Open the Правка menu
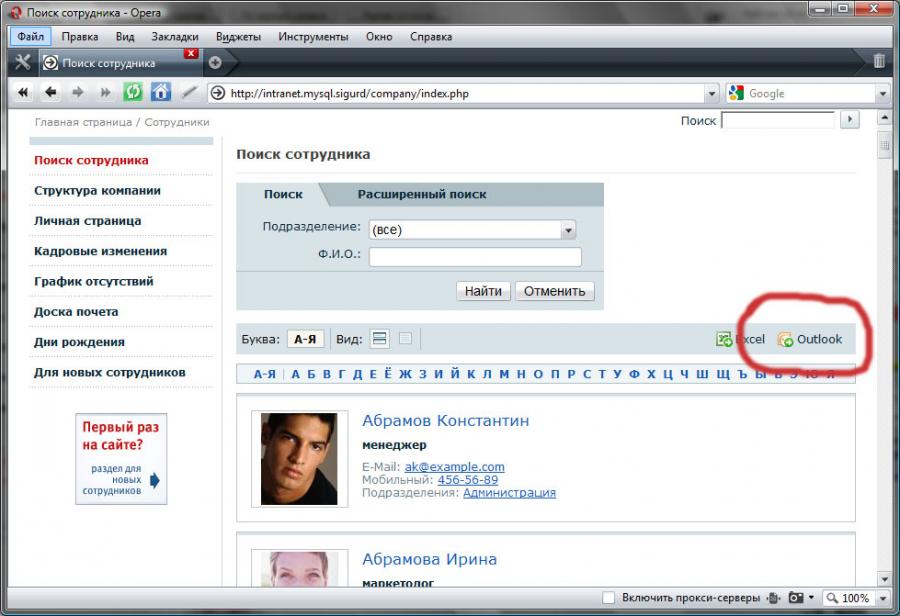 (x=80, y=36)
